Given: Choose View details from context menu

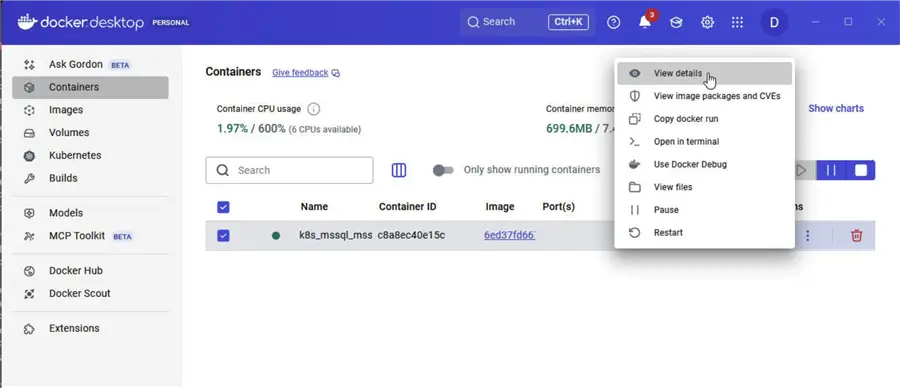Looking at the screenshot, I should point(704,73).
